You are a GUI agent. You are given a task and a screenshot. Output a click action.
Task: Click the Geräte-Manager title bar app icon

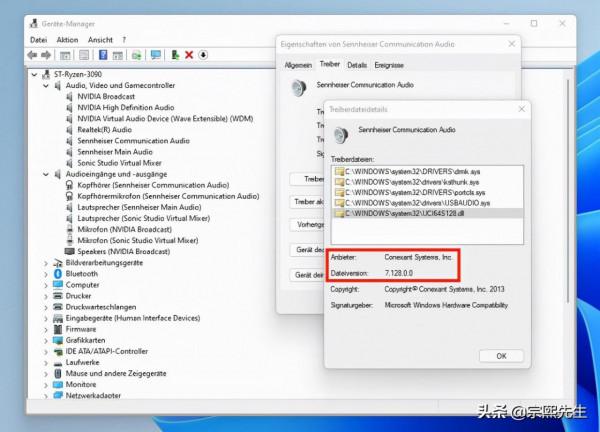(x=34, y=24)
